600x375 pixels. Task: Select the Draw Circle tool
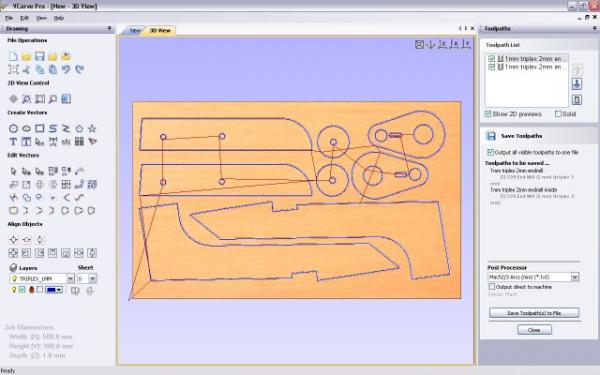(13, 129)
